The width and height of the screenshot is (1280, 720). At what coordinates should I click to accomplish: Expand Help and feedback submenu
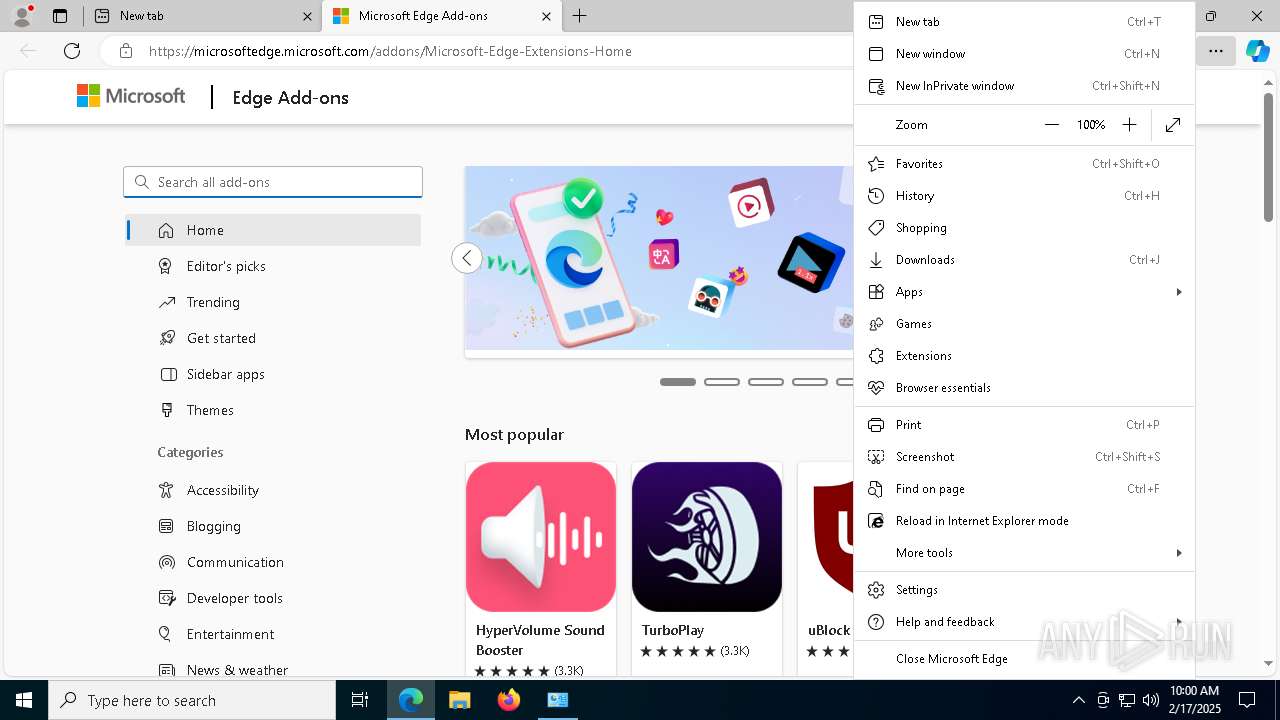pyautogui.click(x=1025, y=622)
